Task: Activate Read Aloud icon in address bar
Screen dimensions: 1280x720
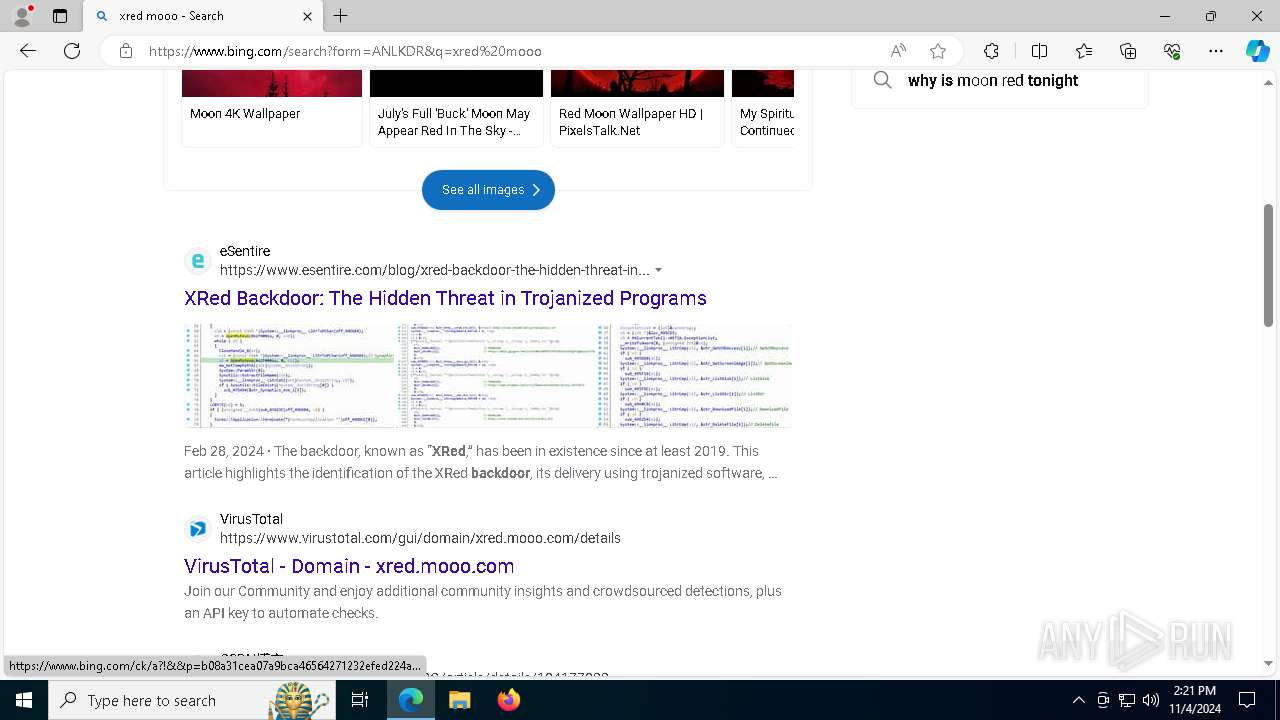Action: (x=898, y=51)
